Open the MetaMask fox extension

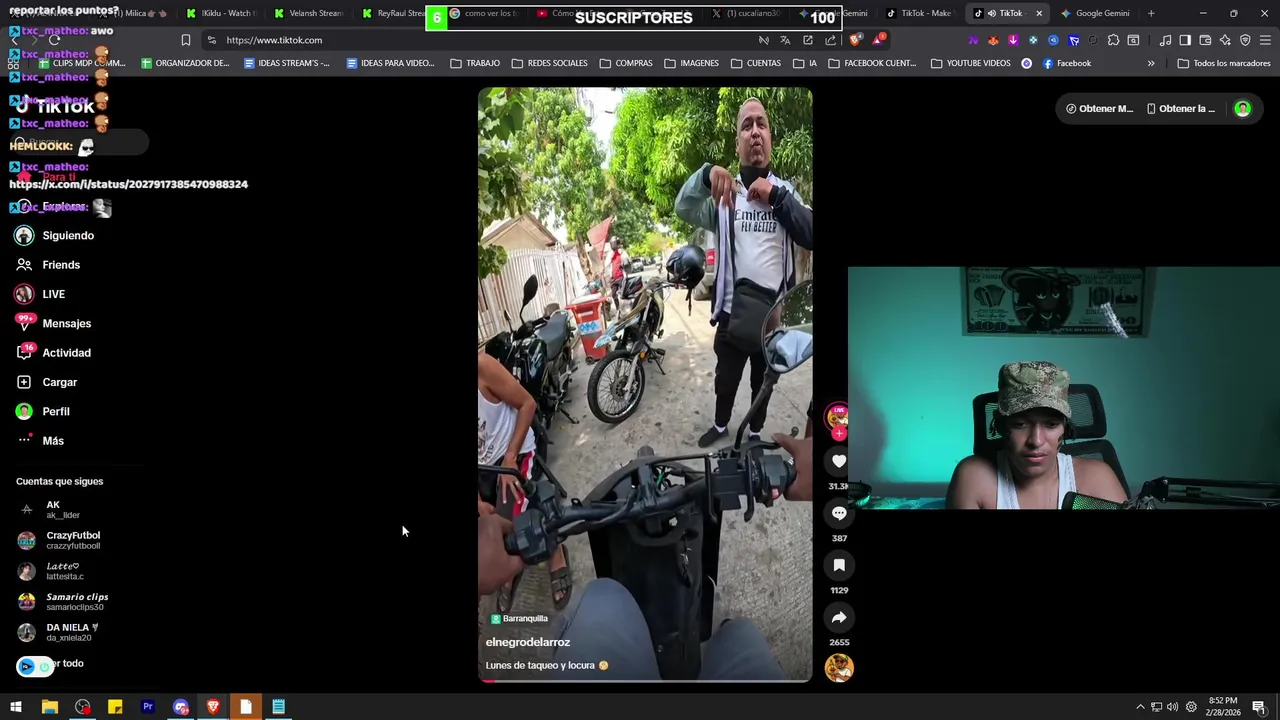[x=993, y=40]
